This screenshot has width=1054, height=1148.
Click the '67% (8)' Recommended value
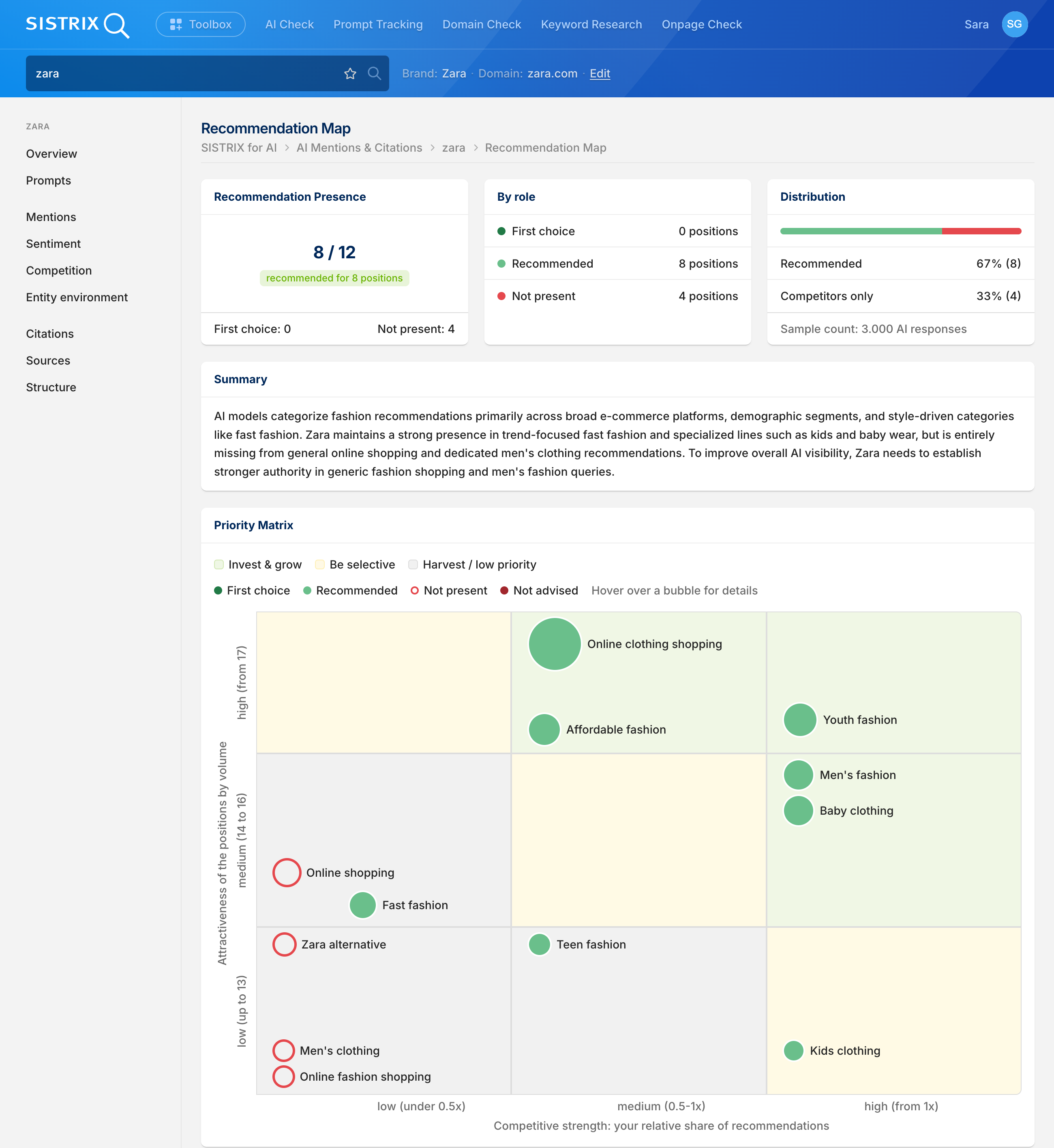[x=999, y=264]
